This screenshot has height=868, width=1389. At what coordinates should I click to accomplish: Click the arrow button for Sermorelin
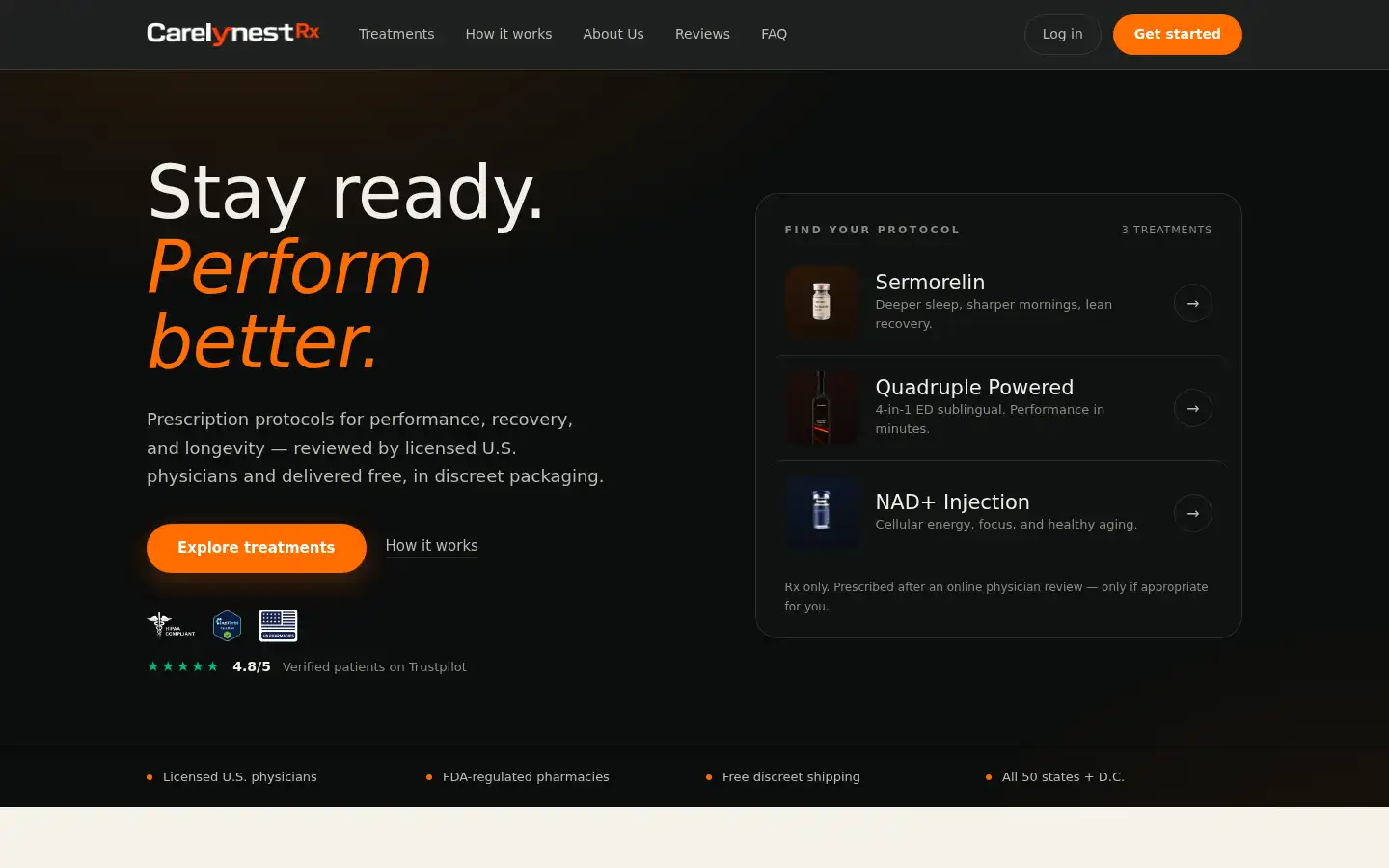click(x=1193, y=303)
